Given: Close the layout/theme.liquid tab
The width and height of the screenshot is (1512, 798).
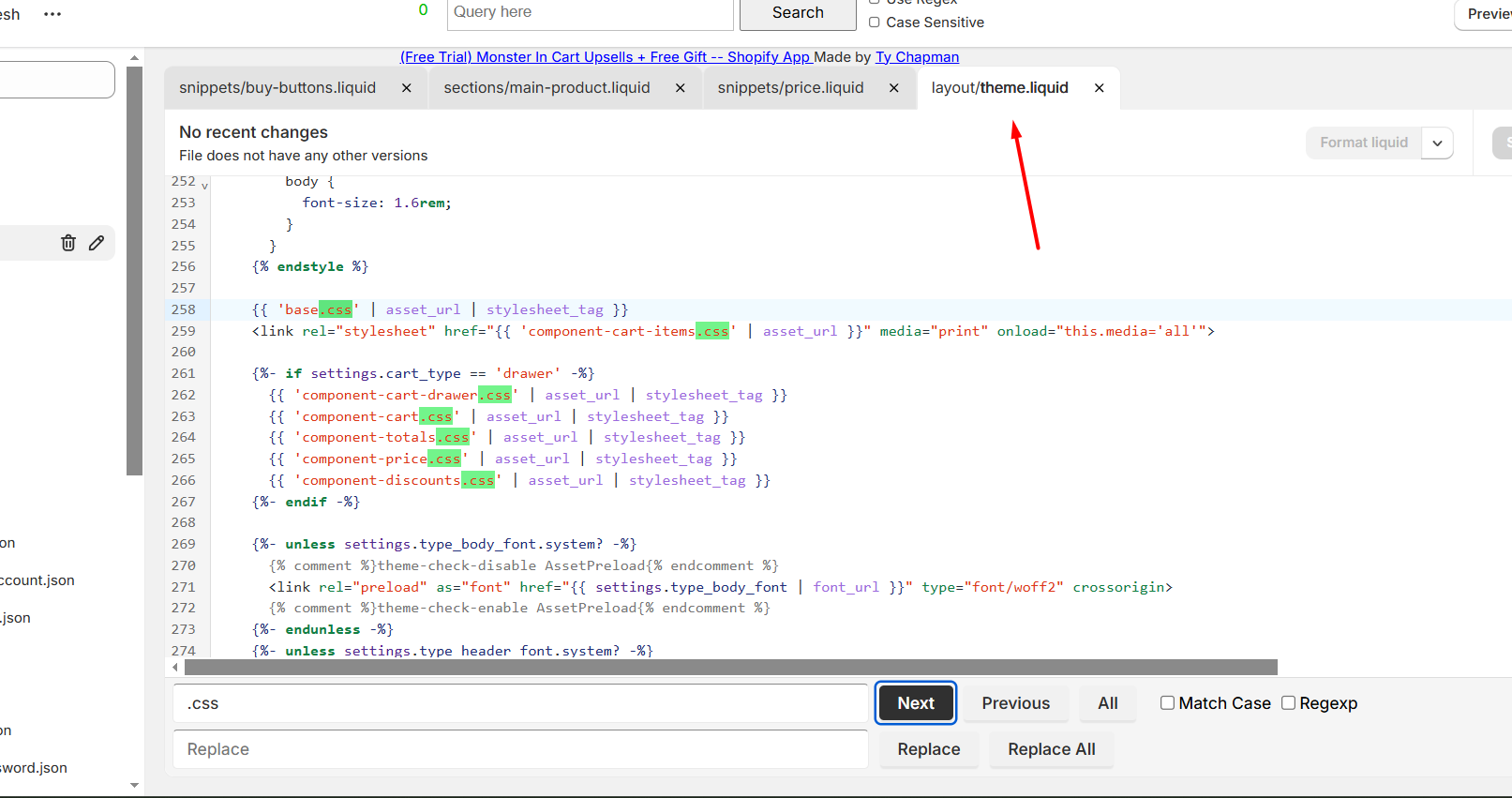Looking at the screenshot, I should 1100,88.
